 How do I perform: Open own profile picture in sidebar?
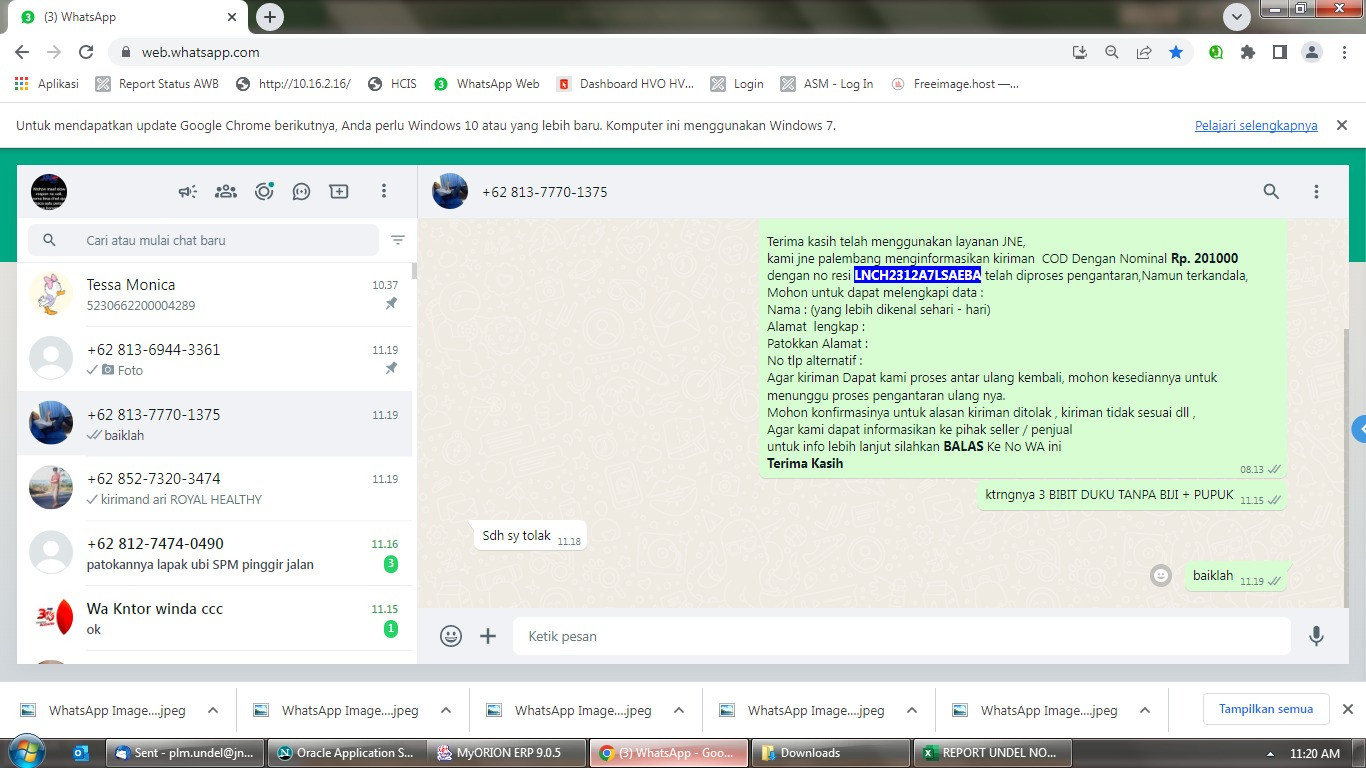point(49,191)
